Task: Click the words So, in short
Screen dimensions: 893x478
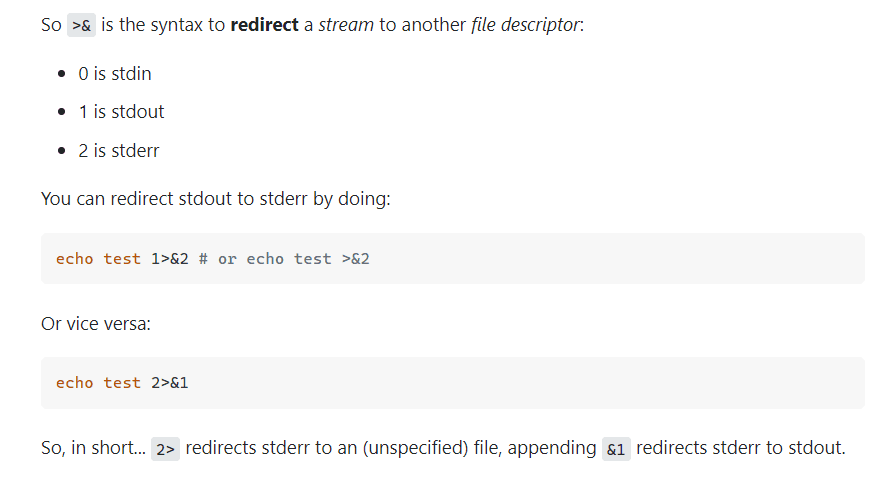Action: [x=93, y=448]
